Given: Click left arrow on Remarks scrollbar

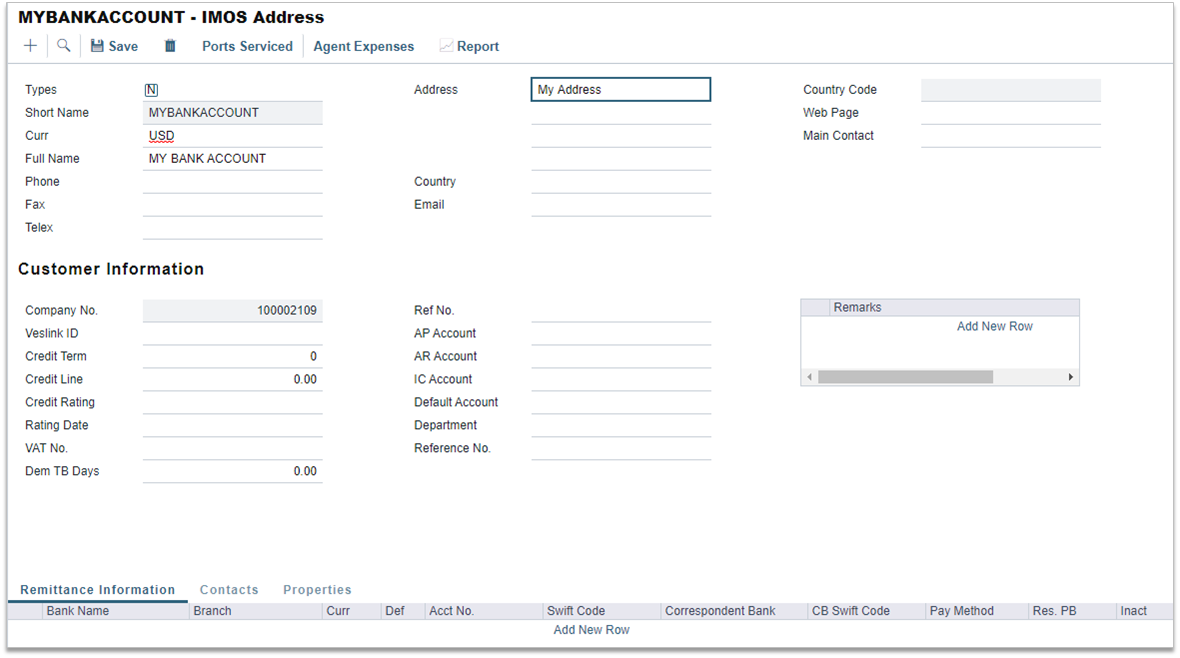Looking at the screenshot, I should [x=809, y=377].
